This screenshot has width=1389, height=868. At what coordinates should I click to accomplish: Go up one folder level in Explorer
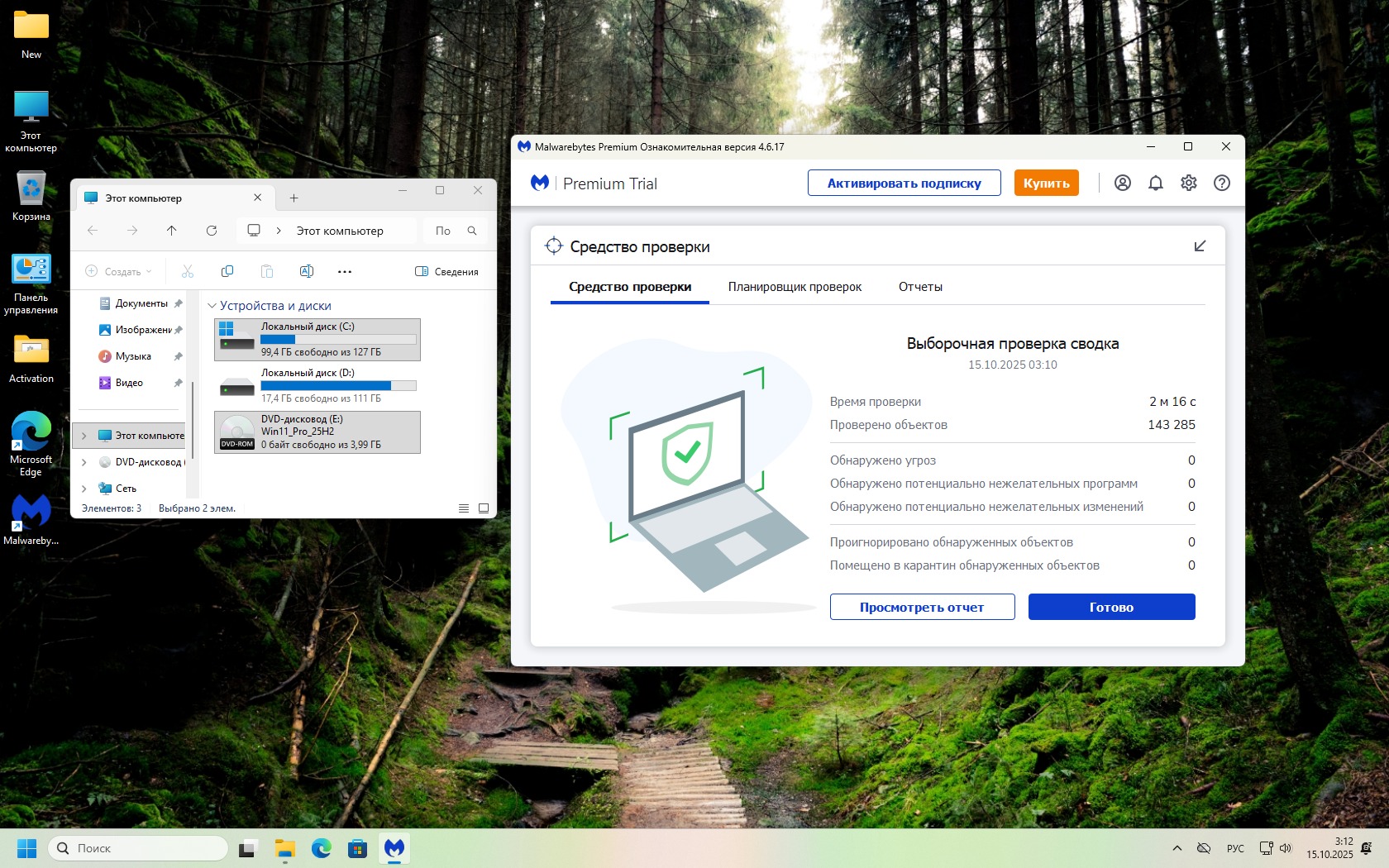point(172,231)
